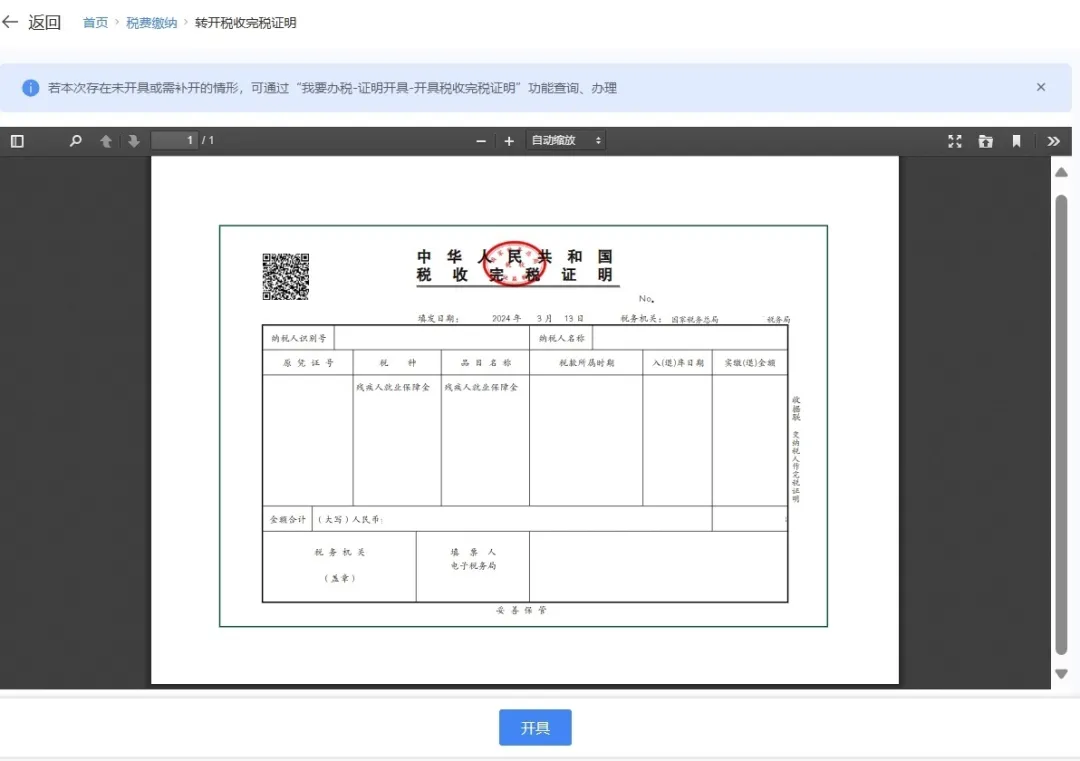Screen dimensions: 1080x761
Task: Dismiss the blue notice banner
Action: point(1040,87)
